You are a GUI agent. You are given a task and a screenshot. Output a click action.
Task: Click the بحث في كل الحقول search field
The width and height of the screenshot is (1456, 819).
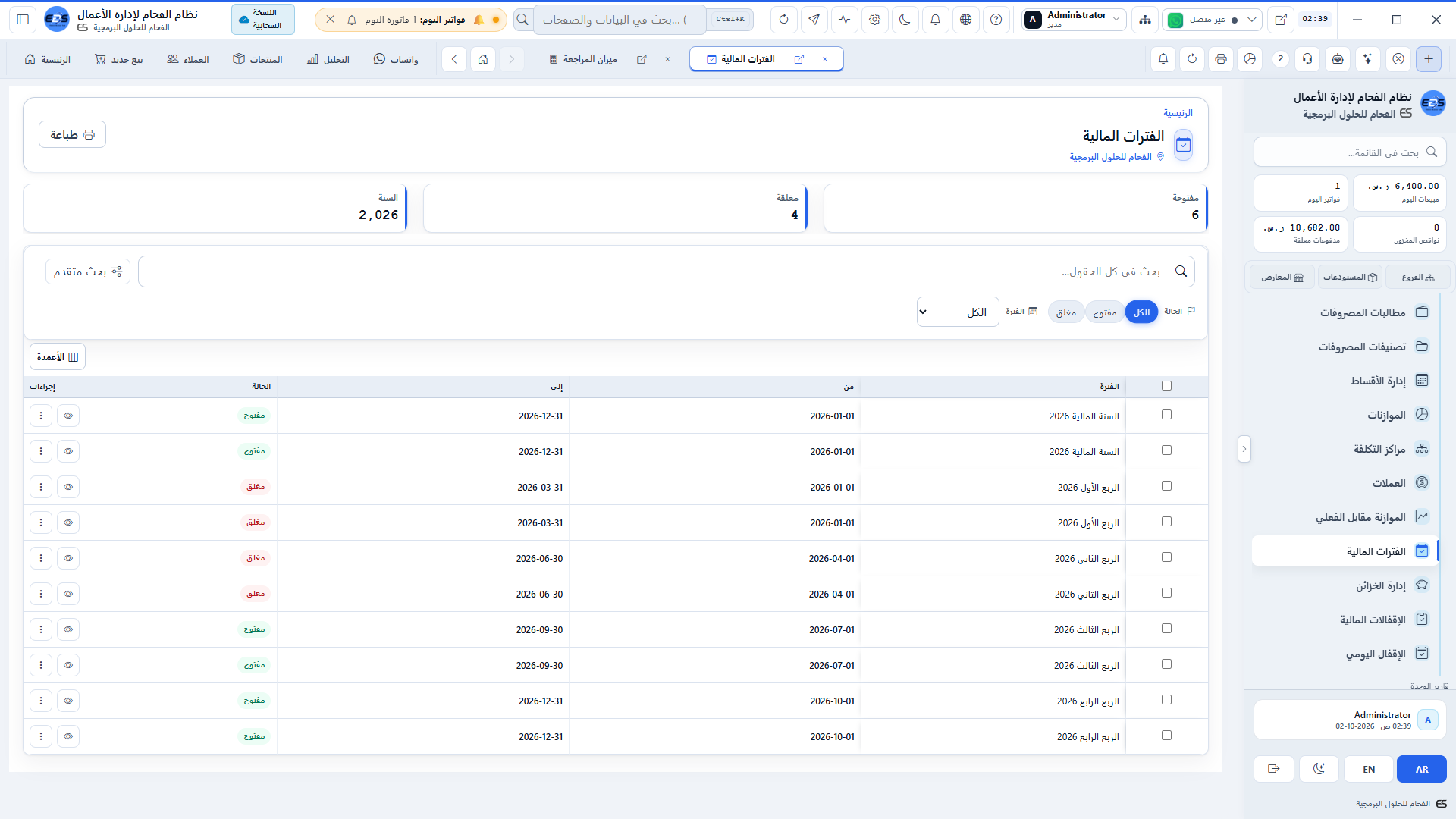[x=667, y=271]
